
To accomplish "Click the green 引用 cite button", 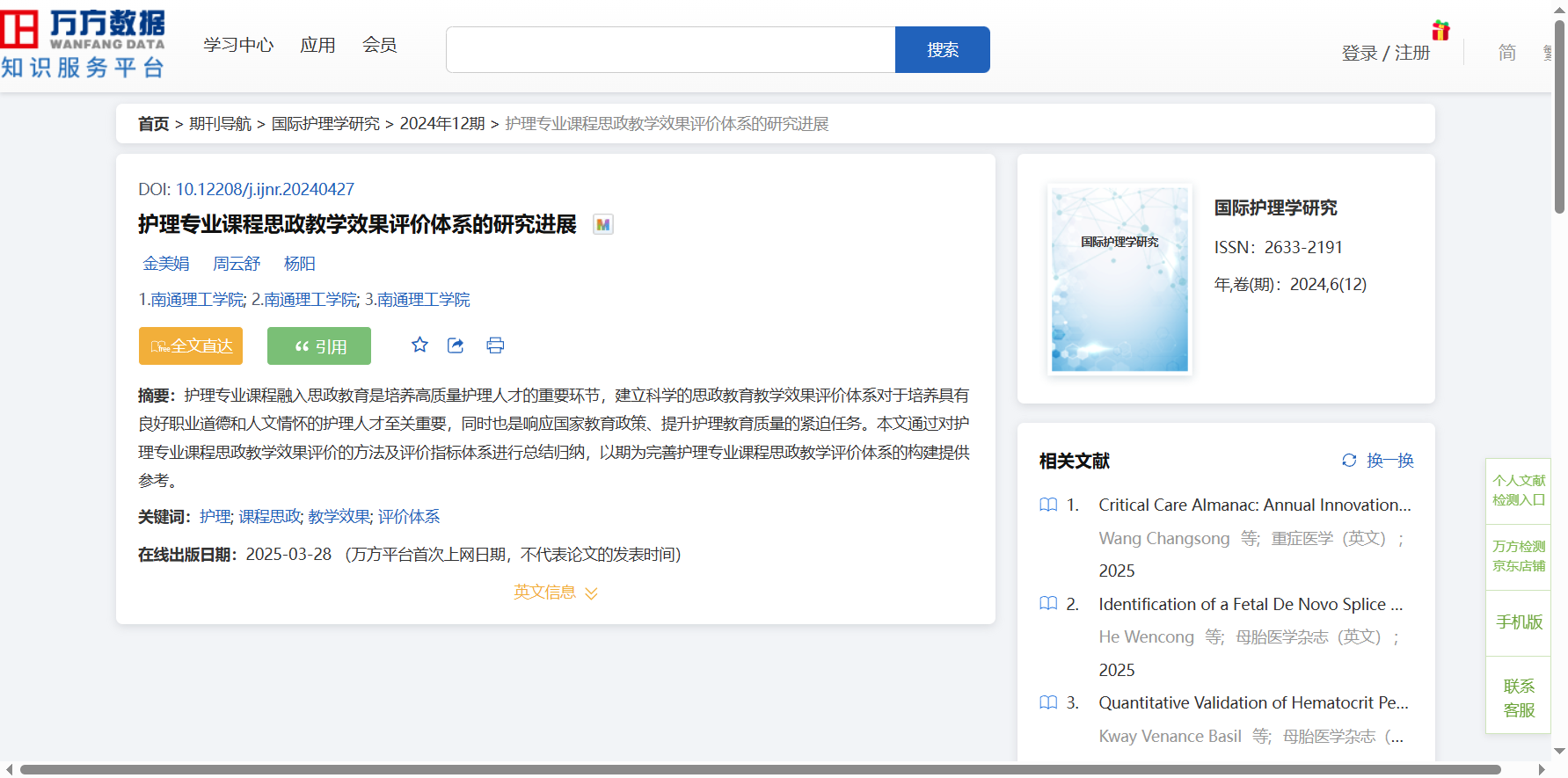I will 319,345.
